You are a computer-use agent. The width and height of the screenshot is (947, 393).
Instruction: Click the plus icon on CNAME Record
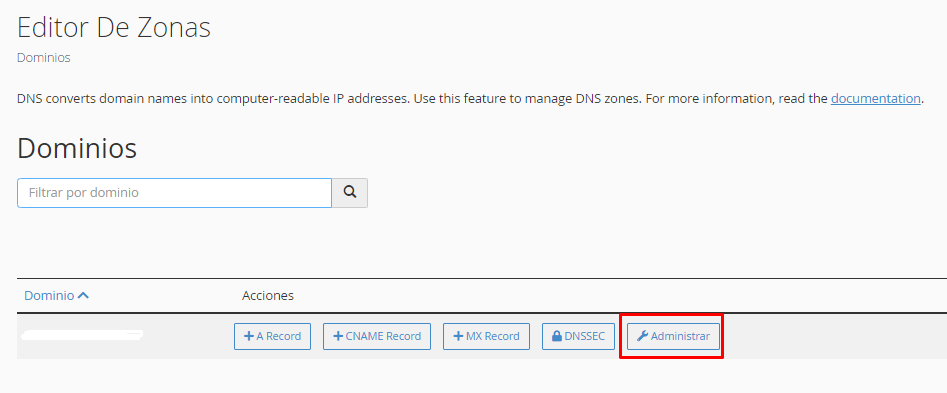coord(338,336)
